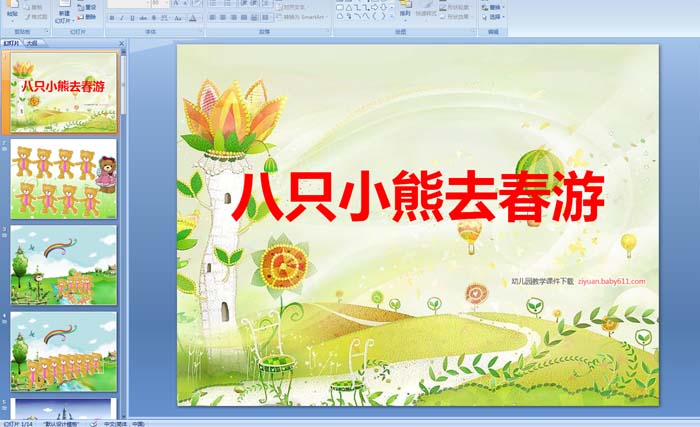
Task: Select slide 4 thumbnail with bears in a row
Action: (63, 352)
